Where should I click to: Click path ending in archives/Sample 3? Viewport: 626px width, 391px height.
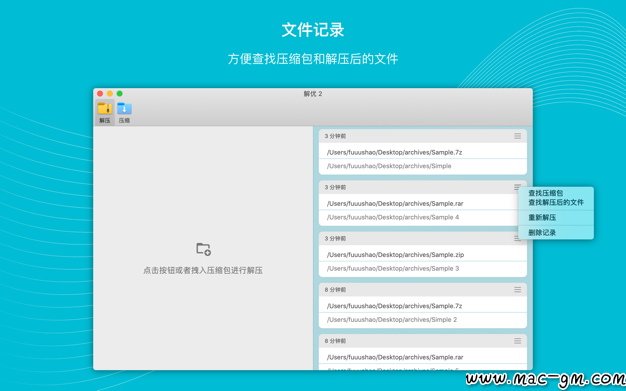pyautogui.click(x=393, y=268)
